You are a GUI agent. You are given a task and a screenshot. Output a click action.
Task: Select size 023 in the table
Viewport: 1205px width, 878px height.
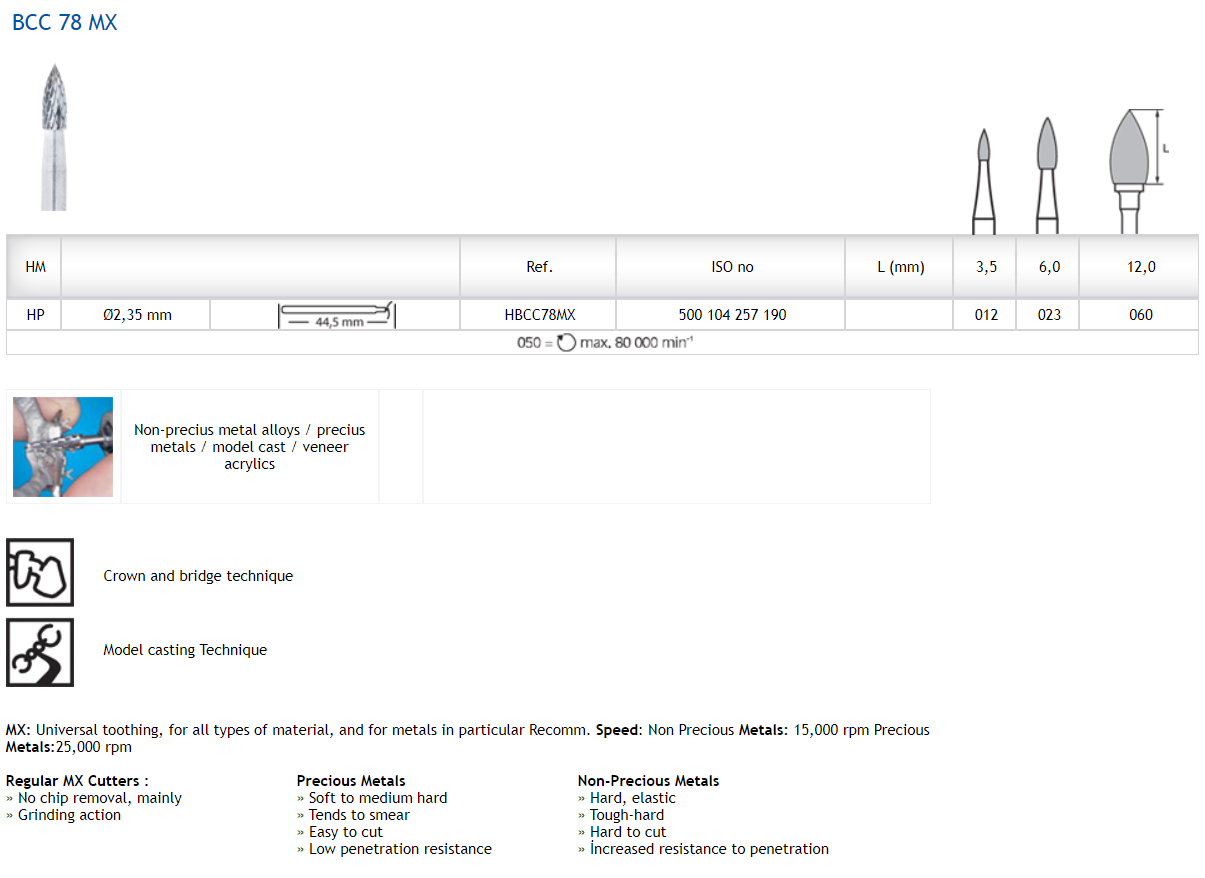pos(1049,315)
